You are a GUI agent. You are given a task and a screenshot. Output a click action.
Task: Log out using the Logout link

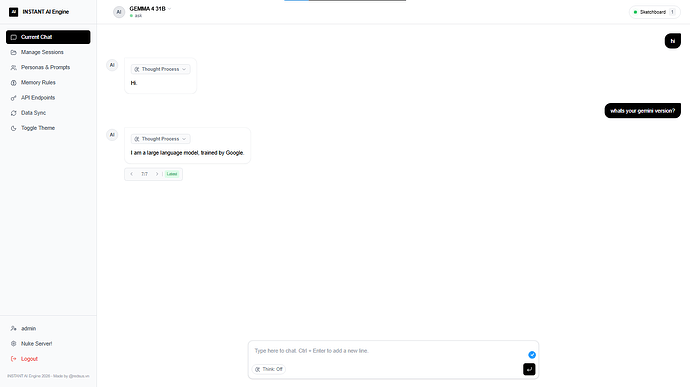pyautogui.click(x=48, y=359)
